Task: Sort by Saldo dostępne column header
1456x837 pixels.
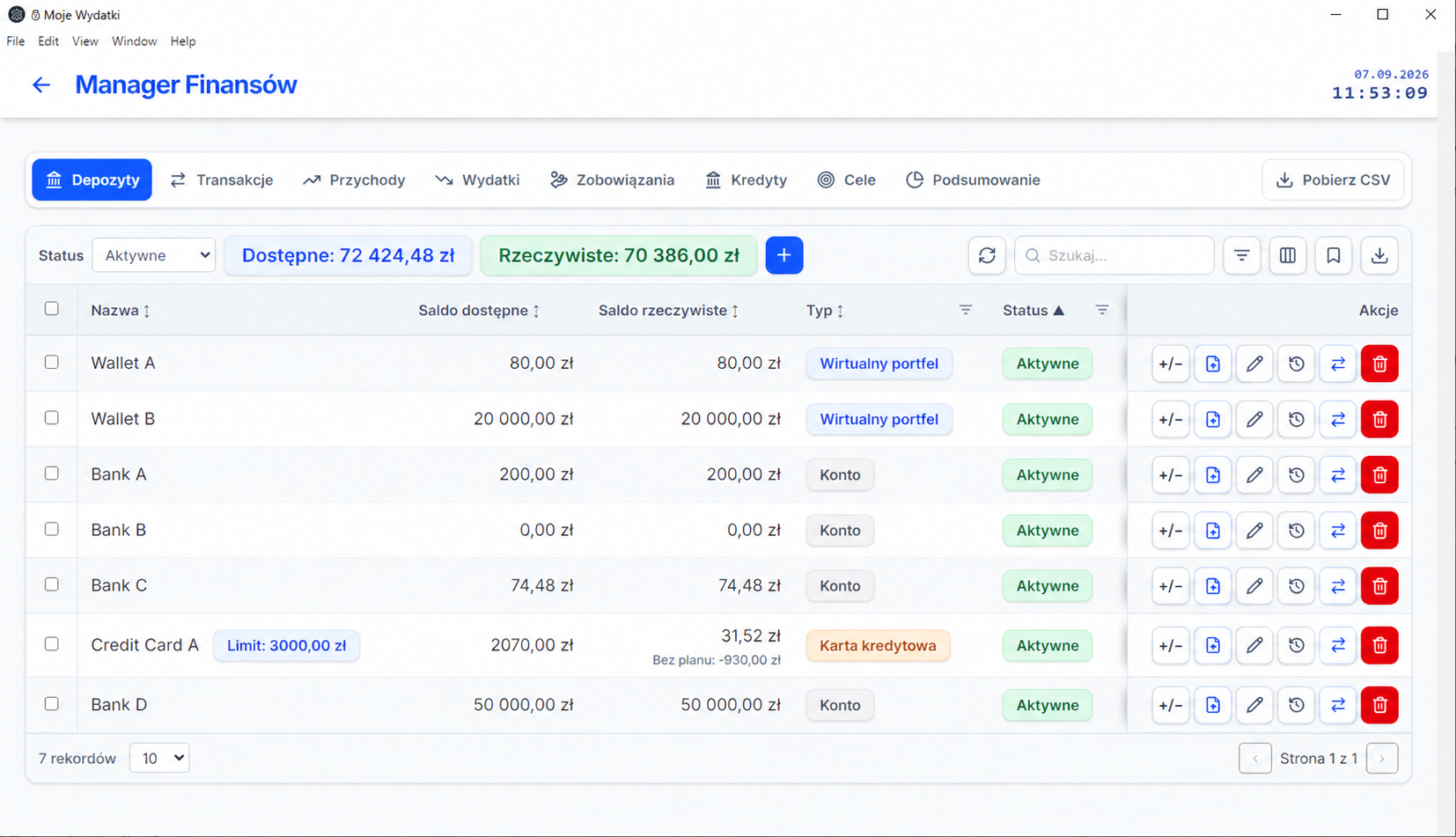Action: tap(479, 311)
